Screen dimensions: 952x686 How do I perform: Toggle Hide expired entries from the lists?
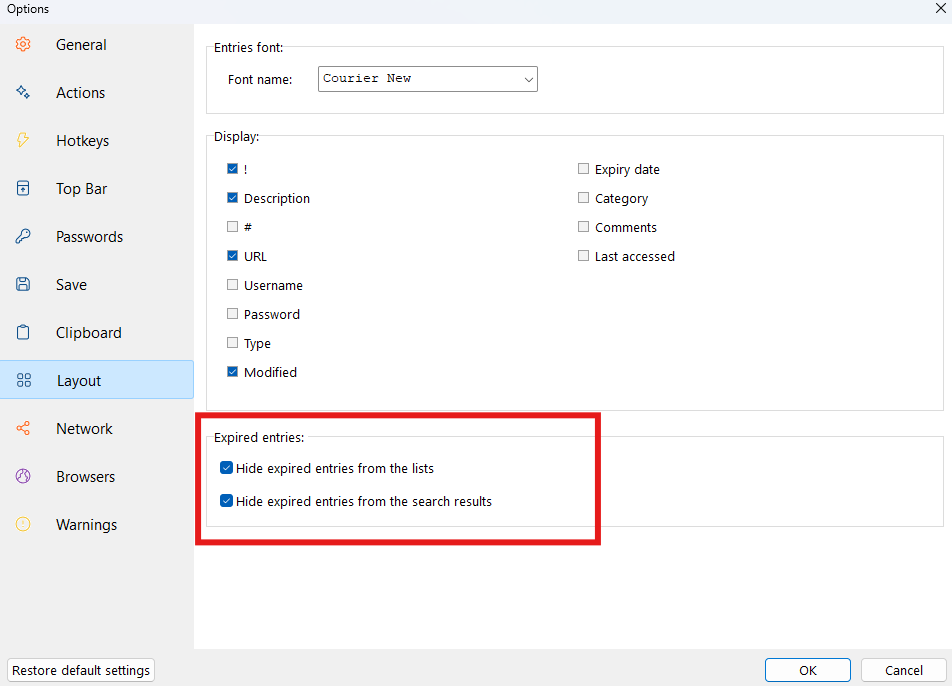click(226, 468)
